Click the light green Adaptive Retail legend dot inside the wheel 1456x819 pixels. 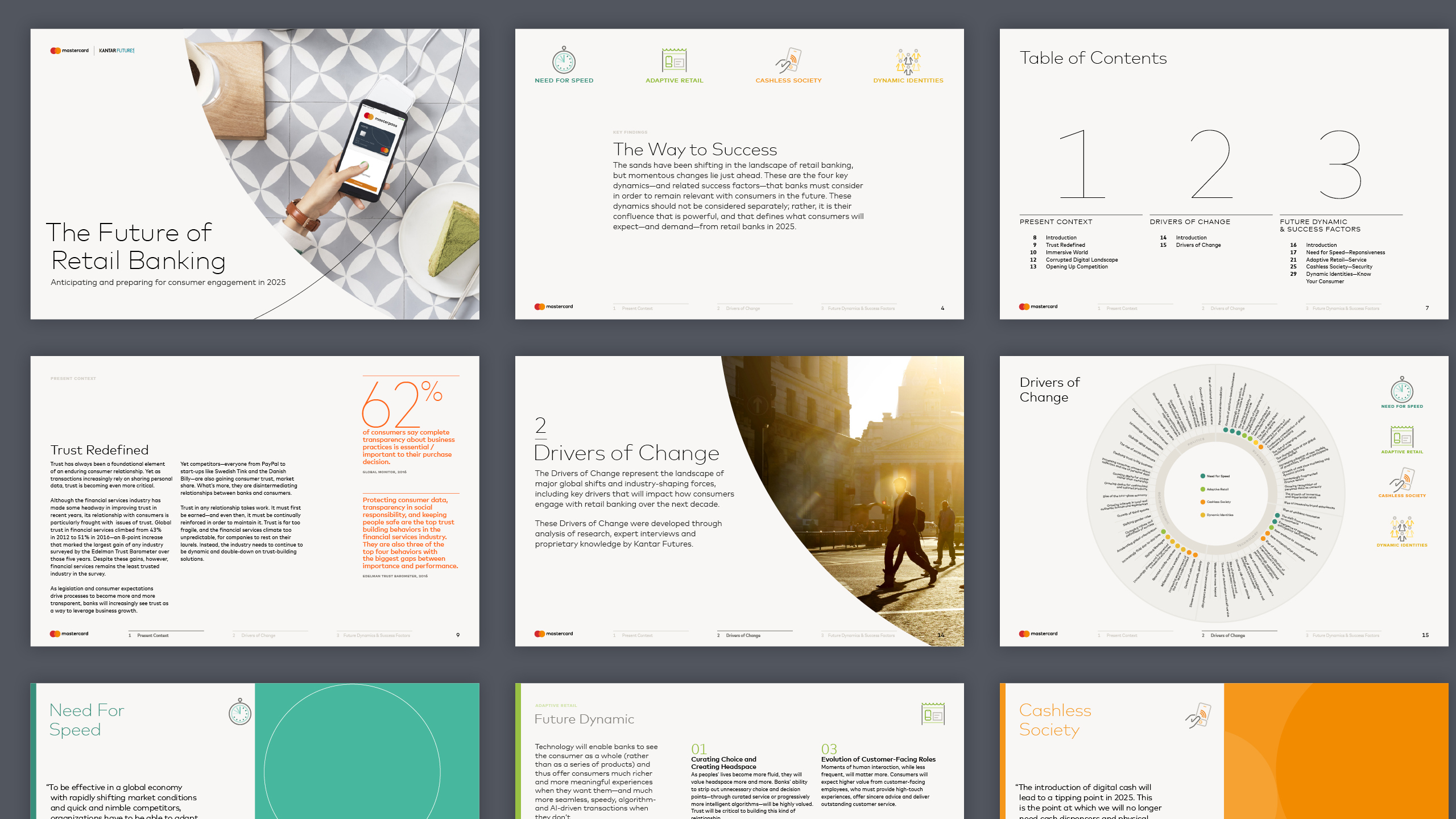(x=1203, y=489)
